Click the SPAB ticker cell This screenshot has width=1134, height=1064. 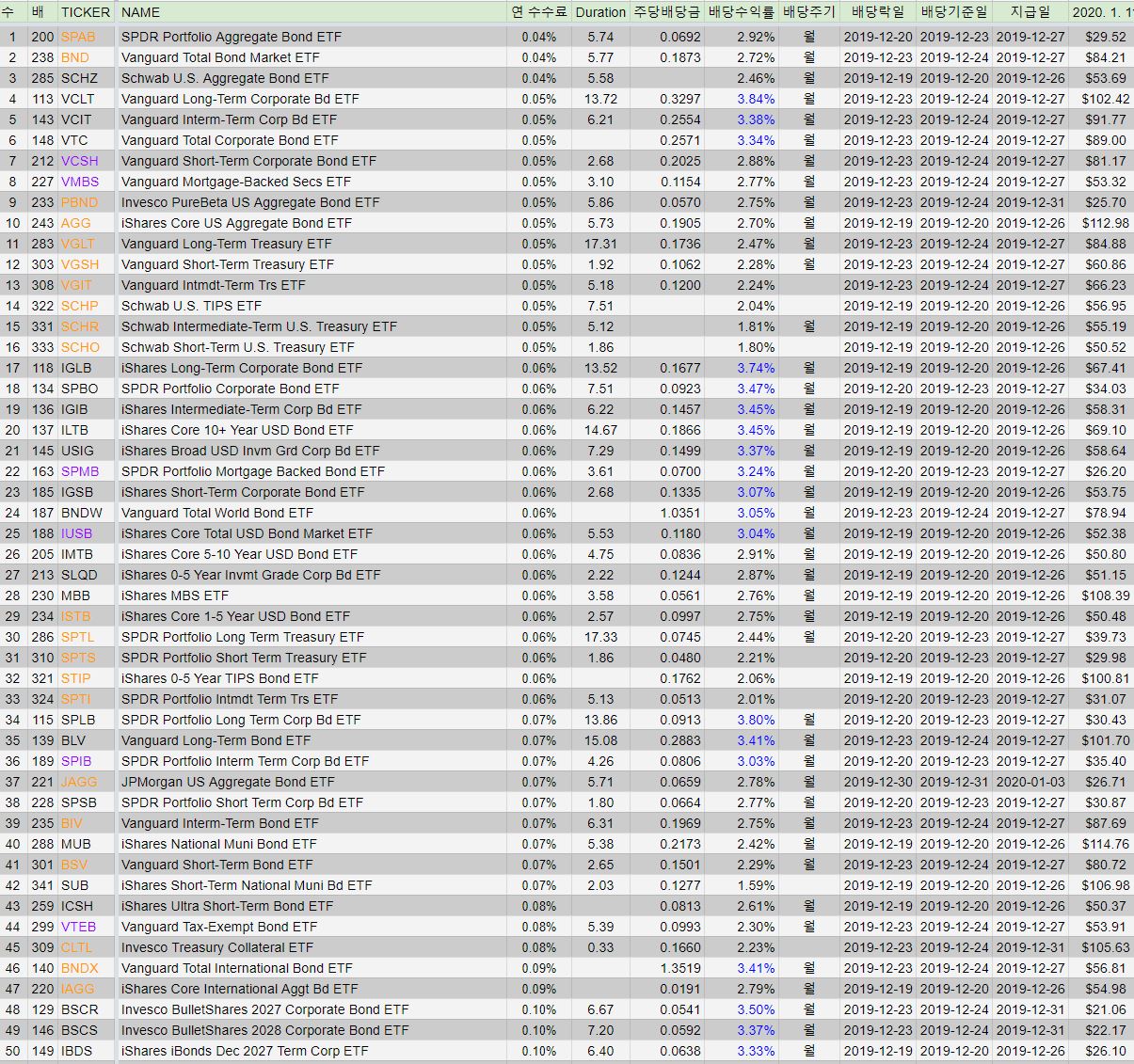pos(78,37)
